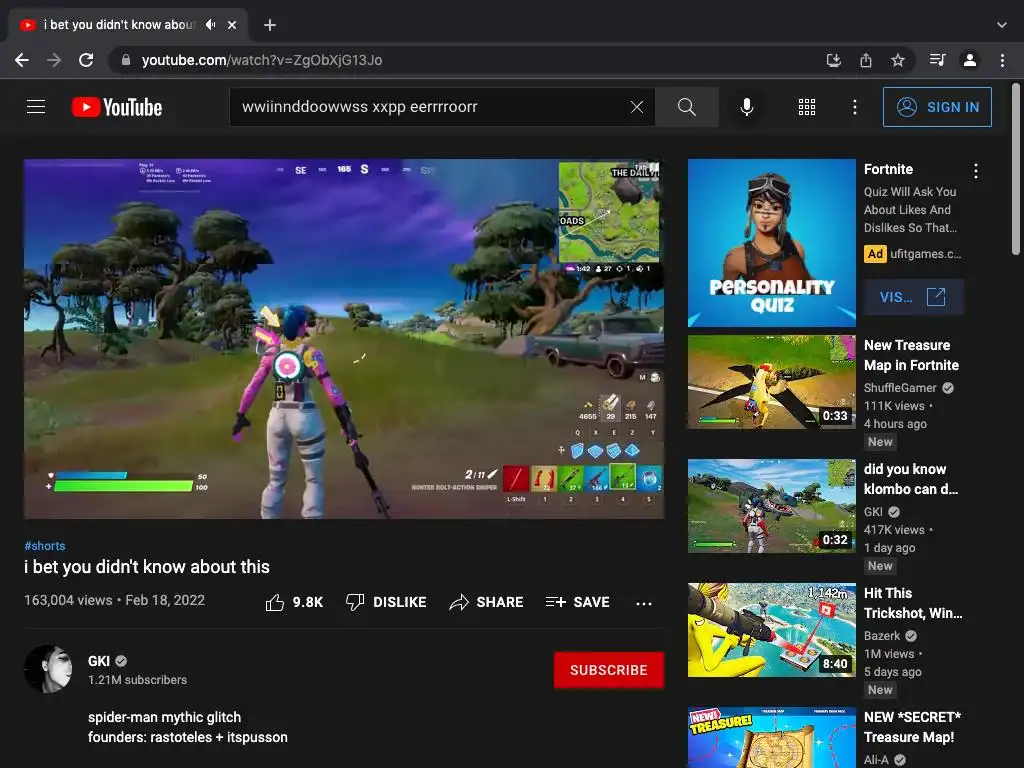
Task: Open YouTube settings three-dot menu
Action: (x=855, y=107)
